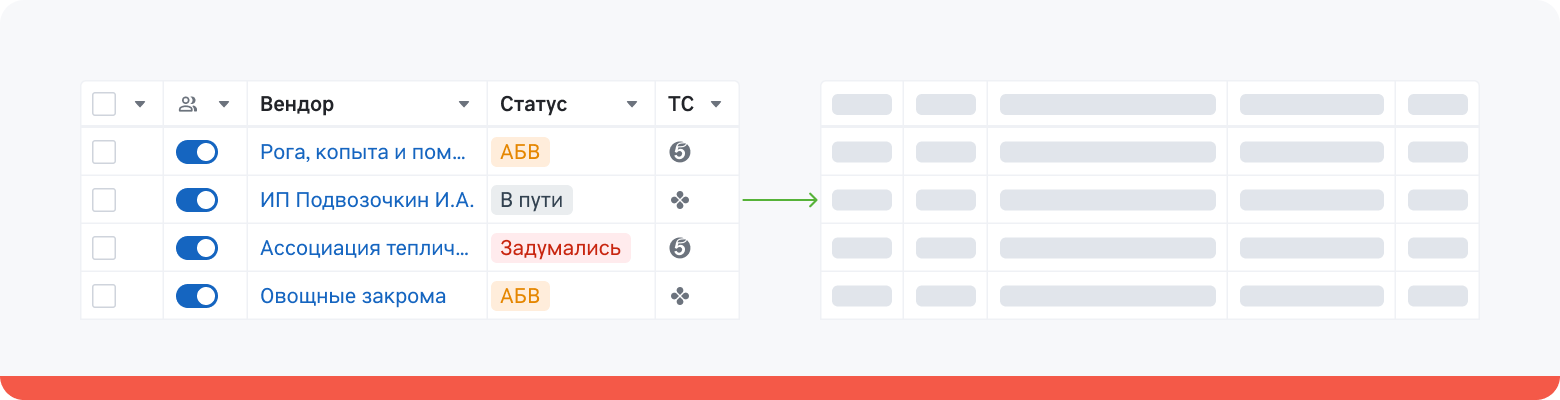Click the Pyaterochka icon in first row
The width and height of the screenshot is (1560, 400).
(681, 152)
